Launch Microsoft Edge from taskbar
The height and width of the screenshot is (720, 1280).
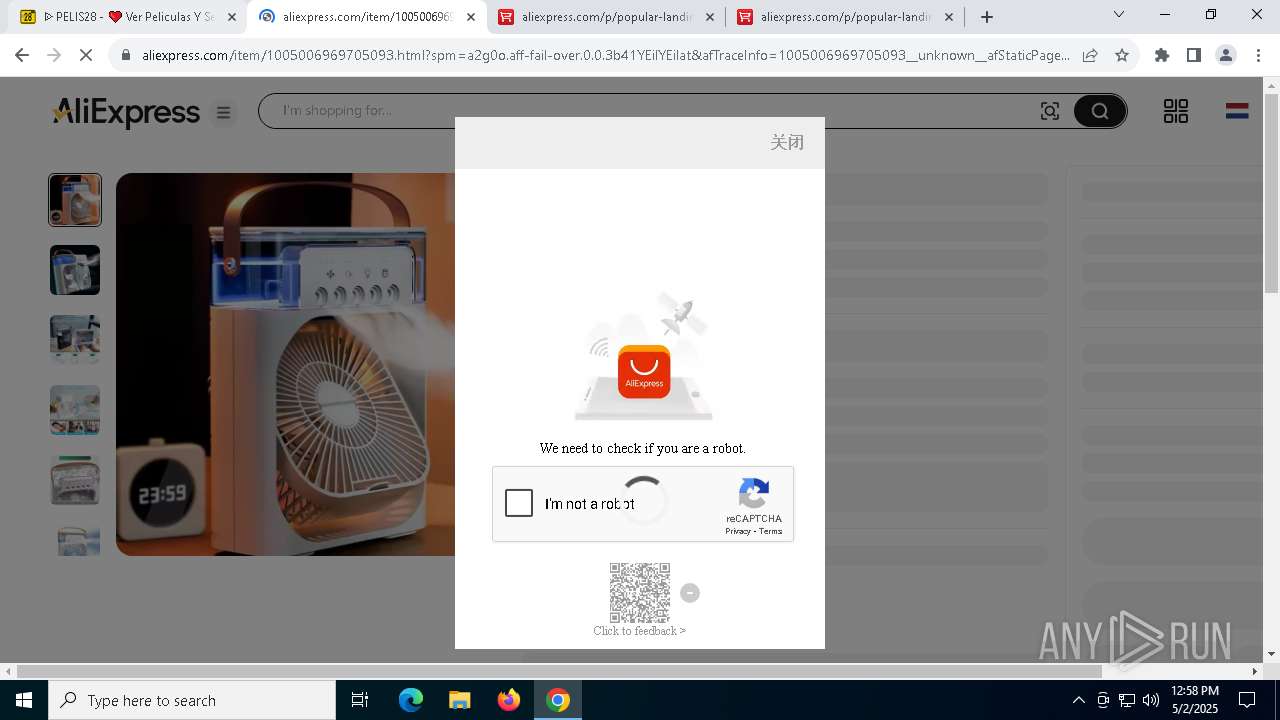click(411, 700)
